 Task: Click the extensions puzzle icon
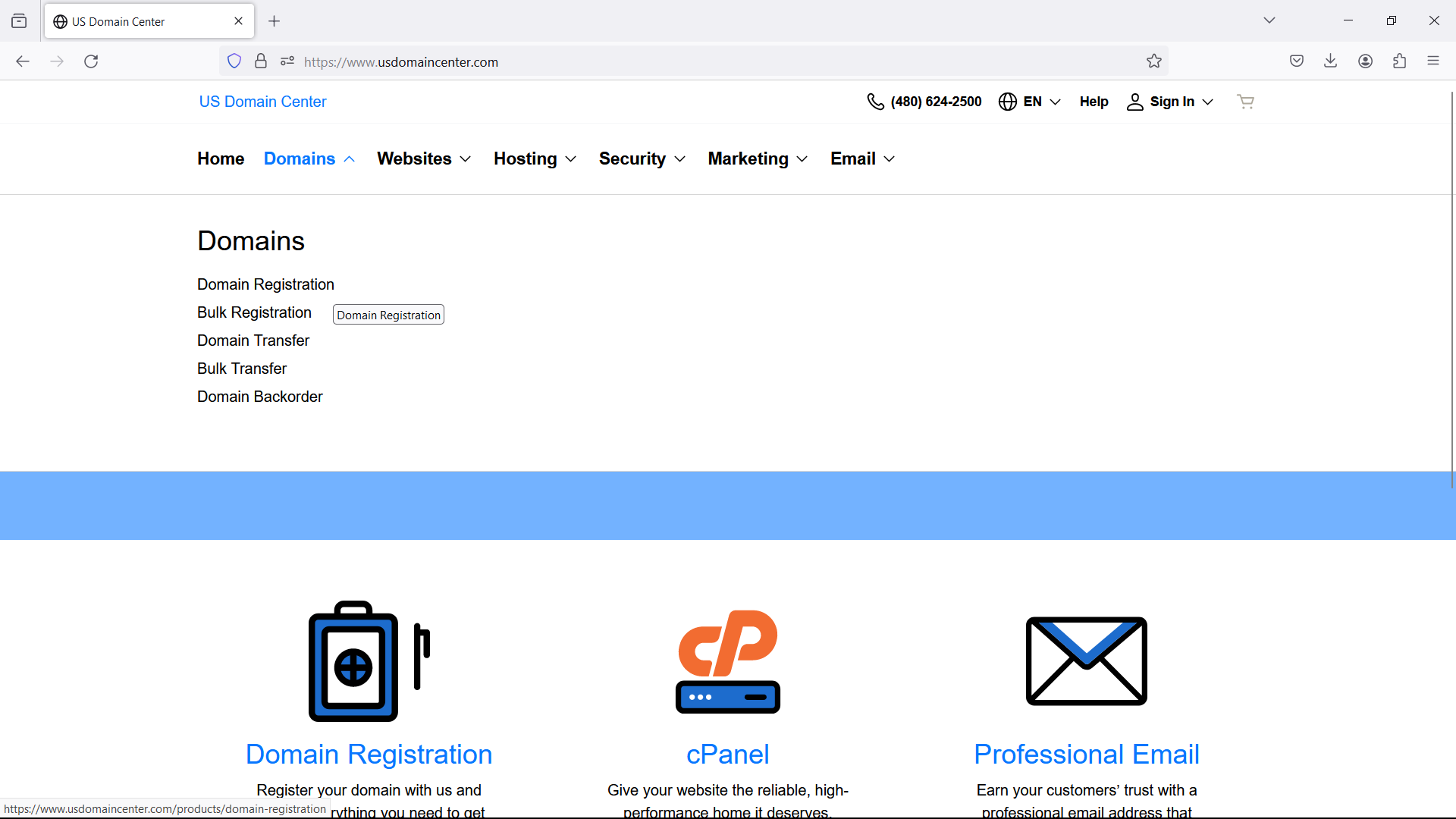tap(1399, 61)
